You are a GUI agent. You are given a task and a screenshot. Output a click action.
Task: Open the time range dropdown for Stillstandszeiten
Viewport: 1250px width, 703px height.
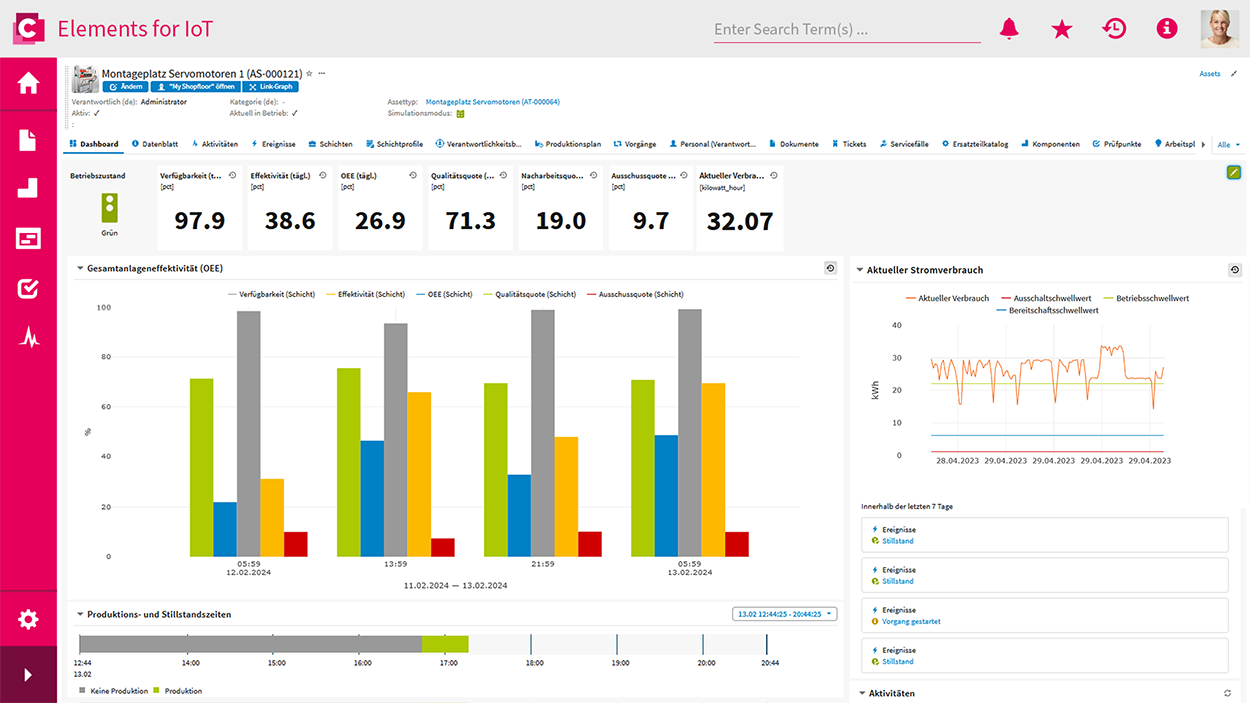(x=784, y=614)
